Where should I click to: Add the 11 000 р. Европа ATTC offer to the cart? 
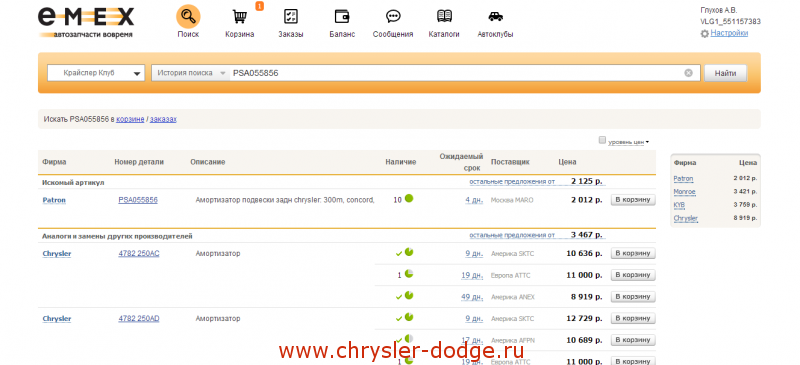pos(633,275)
